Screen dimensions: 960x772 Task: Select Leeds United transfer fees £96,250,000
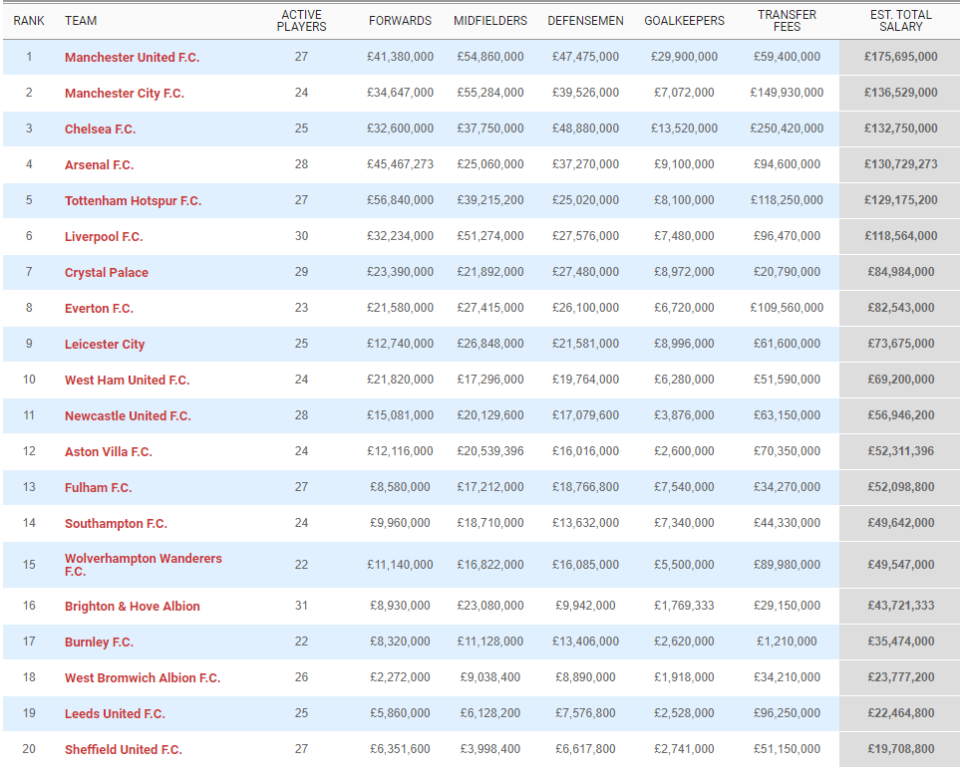[787, 713]
